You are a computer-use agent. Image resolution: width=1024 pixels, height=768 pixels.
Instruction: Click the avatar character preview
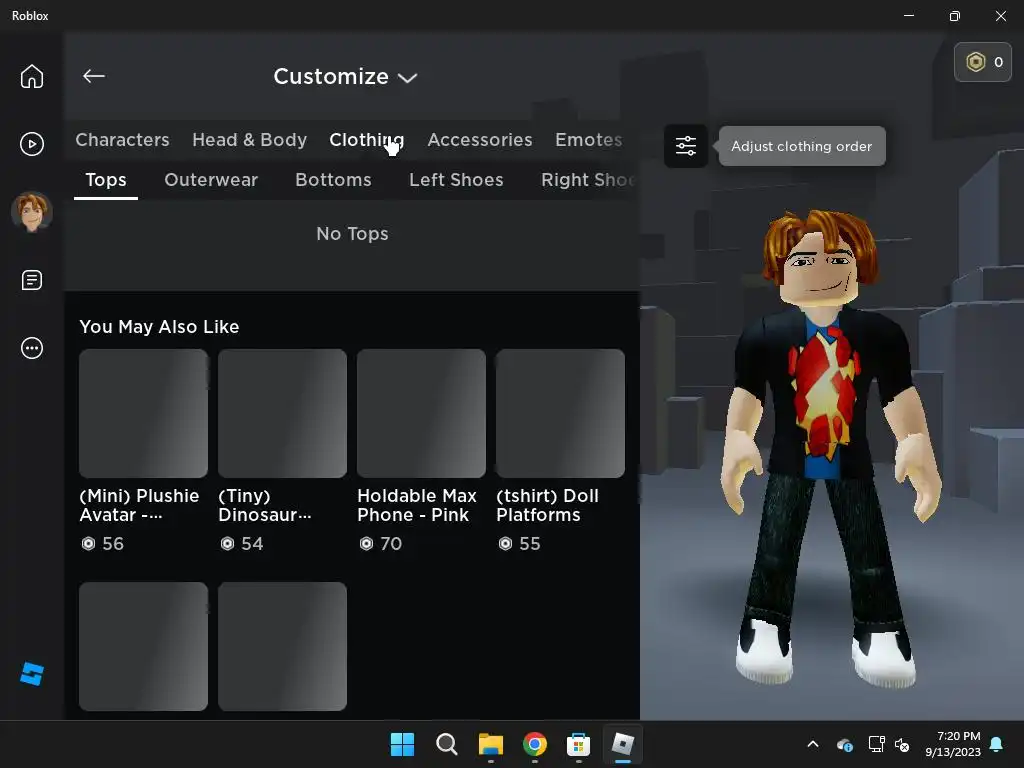tap(829, 448)
